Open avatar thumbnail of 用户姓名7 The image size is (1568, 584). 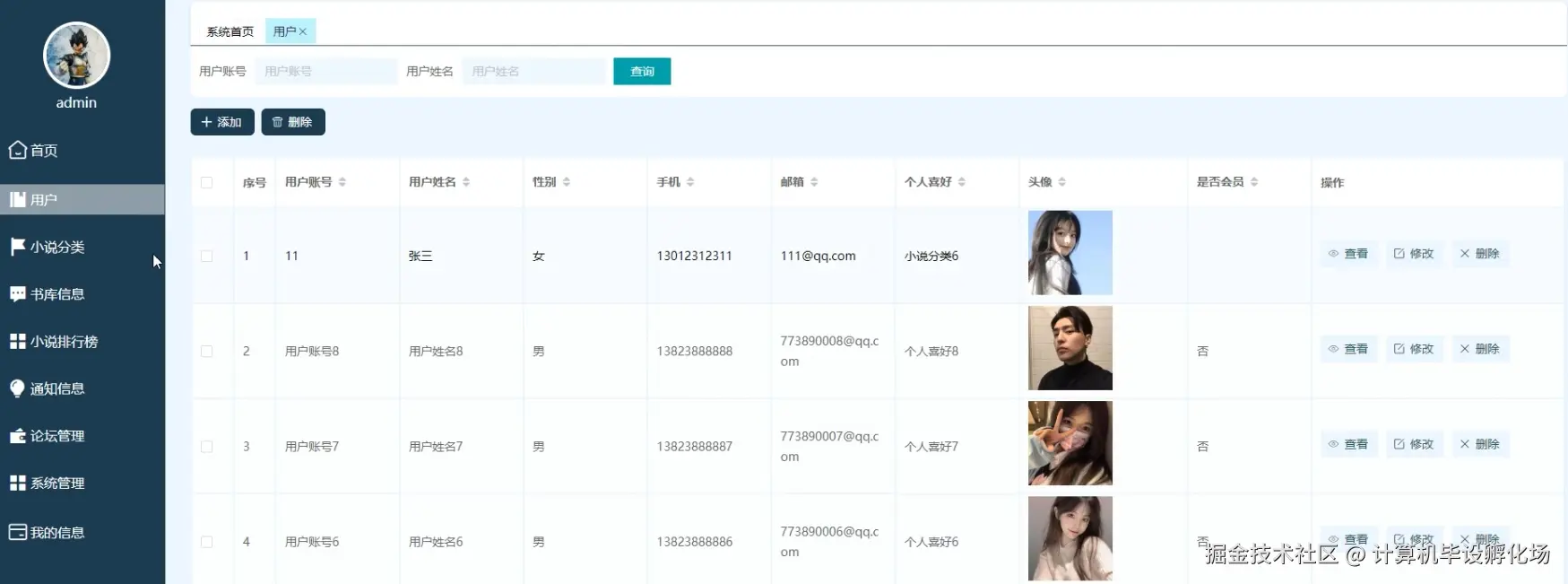pyautogui.click(x=1070, y=443)
